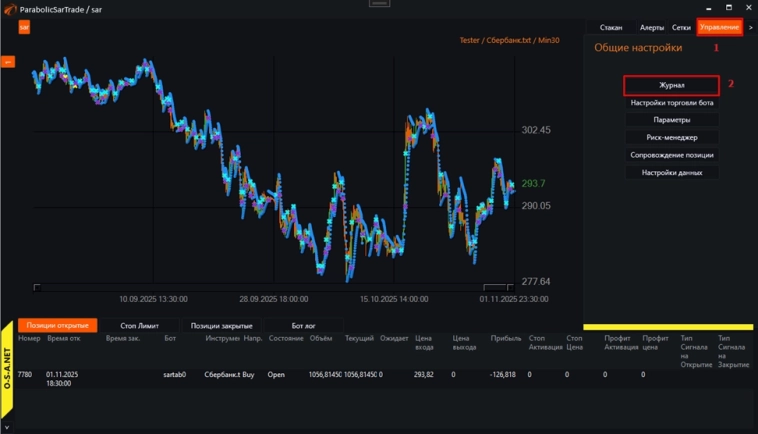Screen dimensions: 758x434
Task: Collapse panel with orange minus button left of chart
Action: pos(7,62)
